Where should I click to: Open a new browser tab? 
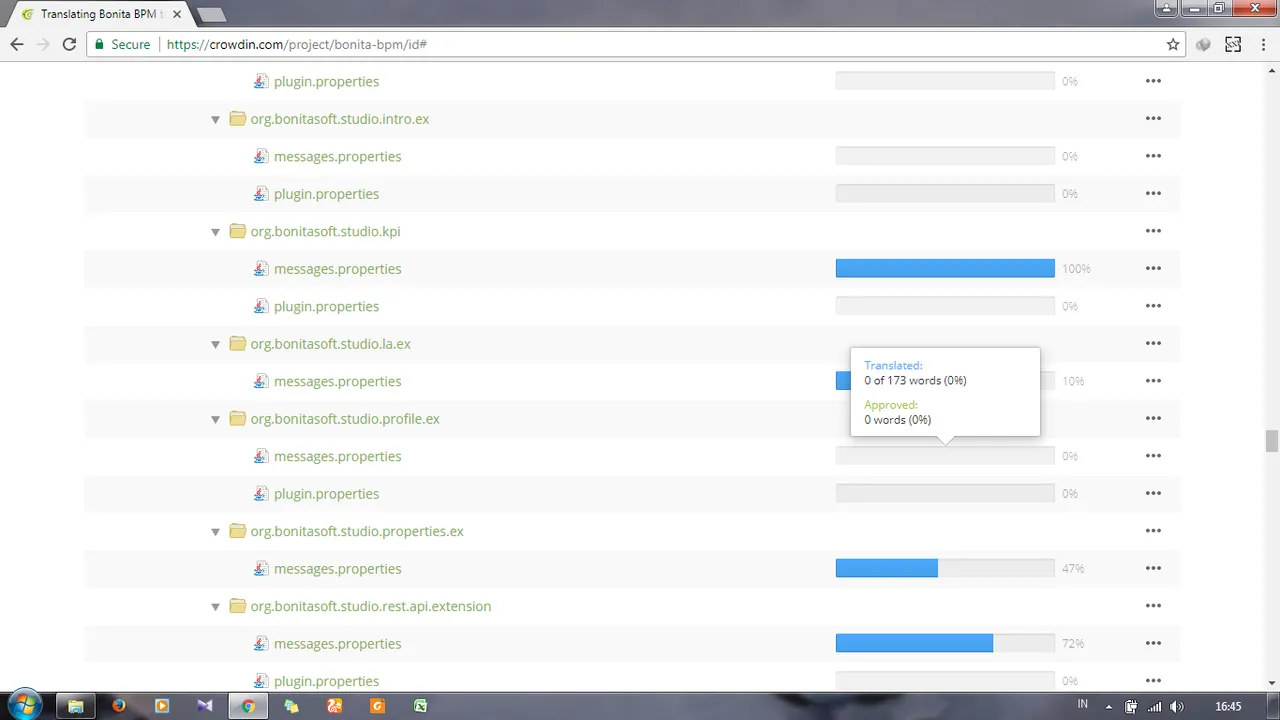210,15
